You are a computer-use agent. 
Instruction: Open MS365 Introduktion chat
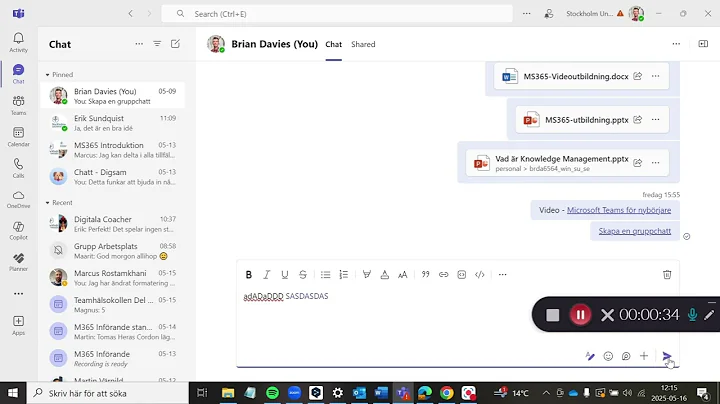pyautogui.click(x=112, y=150)
